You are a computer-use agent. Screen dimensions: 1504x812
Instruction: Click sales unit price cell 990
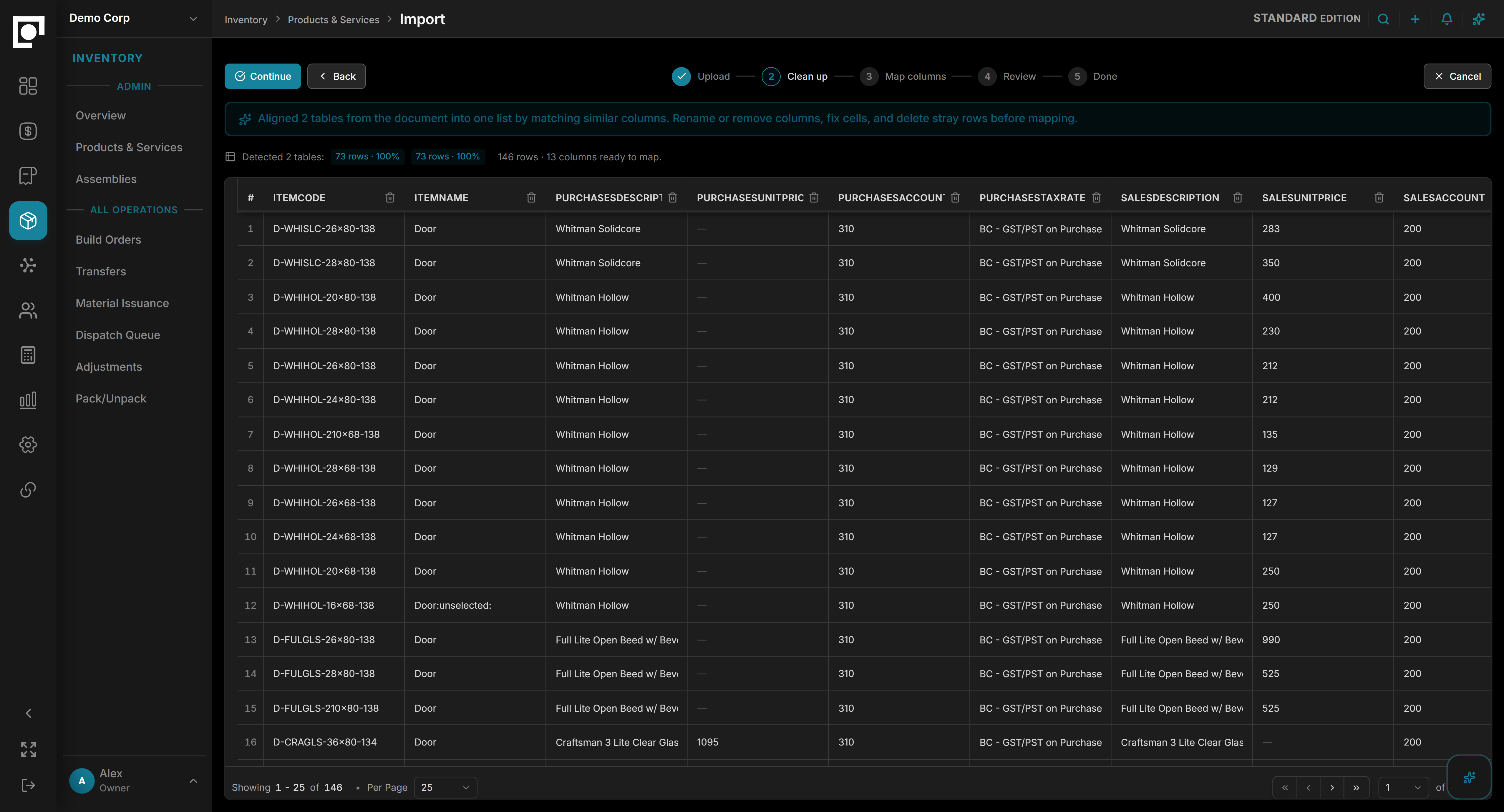1323,640
